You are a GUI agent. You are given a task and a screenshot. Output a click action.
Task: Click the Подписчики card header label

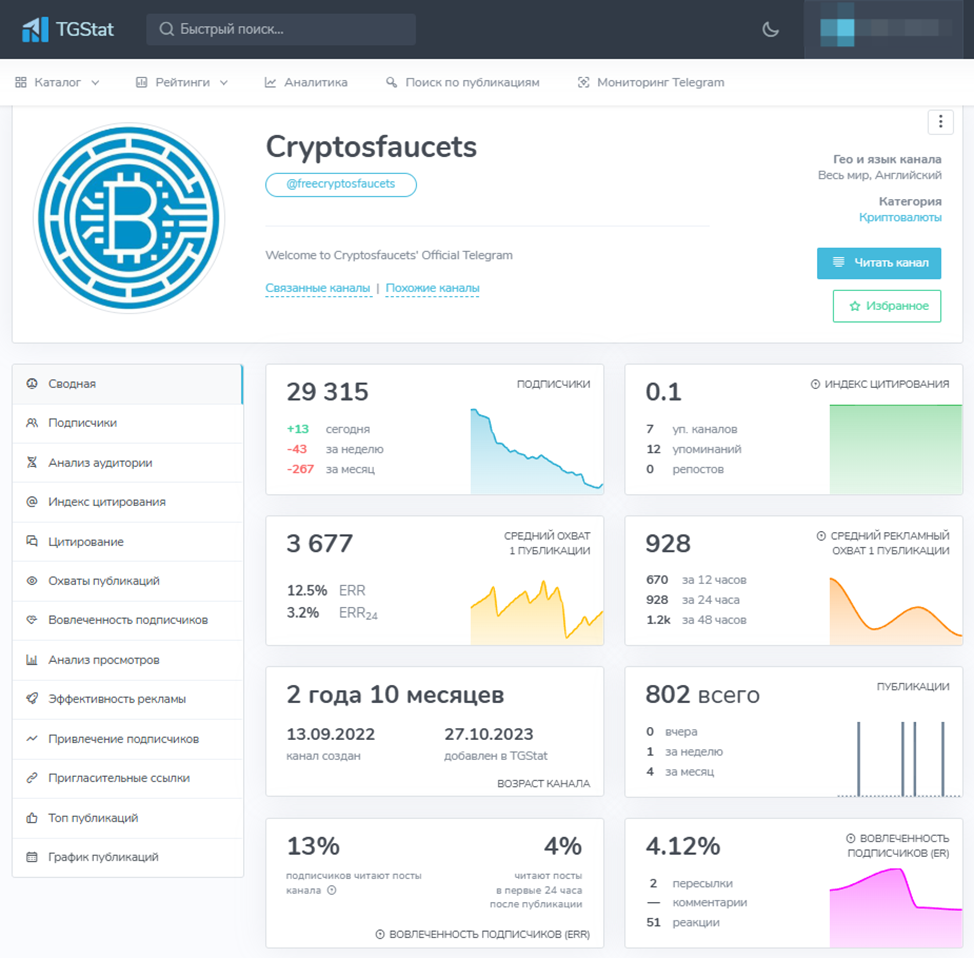[x=553, y=384]
